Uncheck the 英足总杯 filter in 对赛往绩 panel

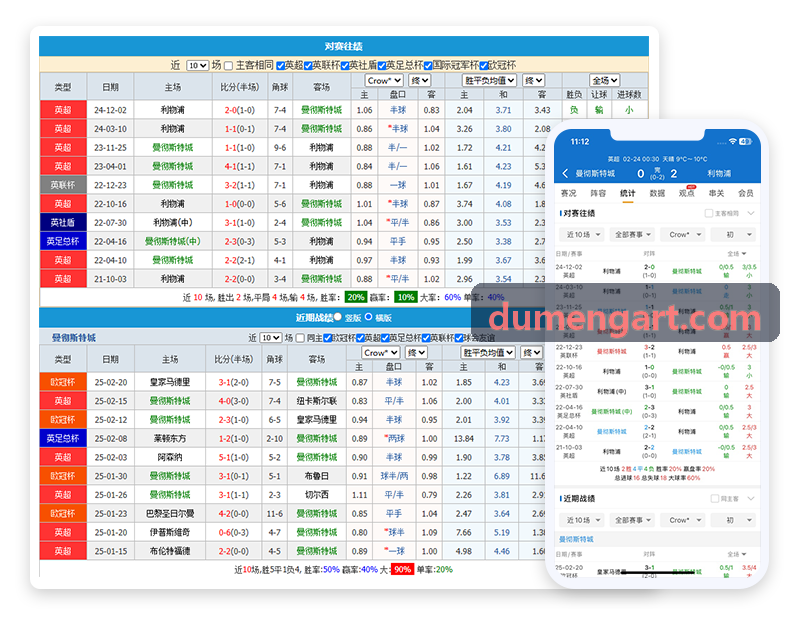[x=382, y=66]
